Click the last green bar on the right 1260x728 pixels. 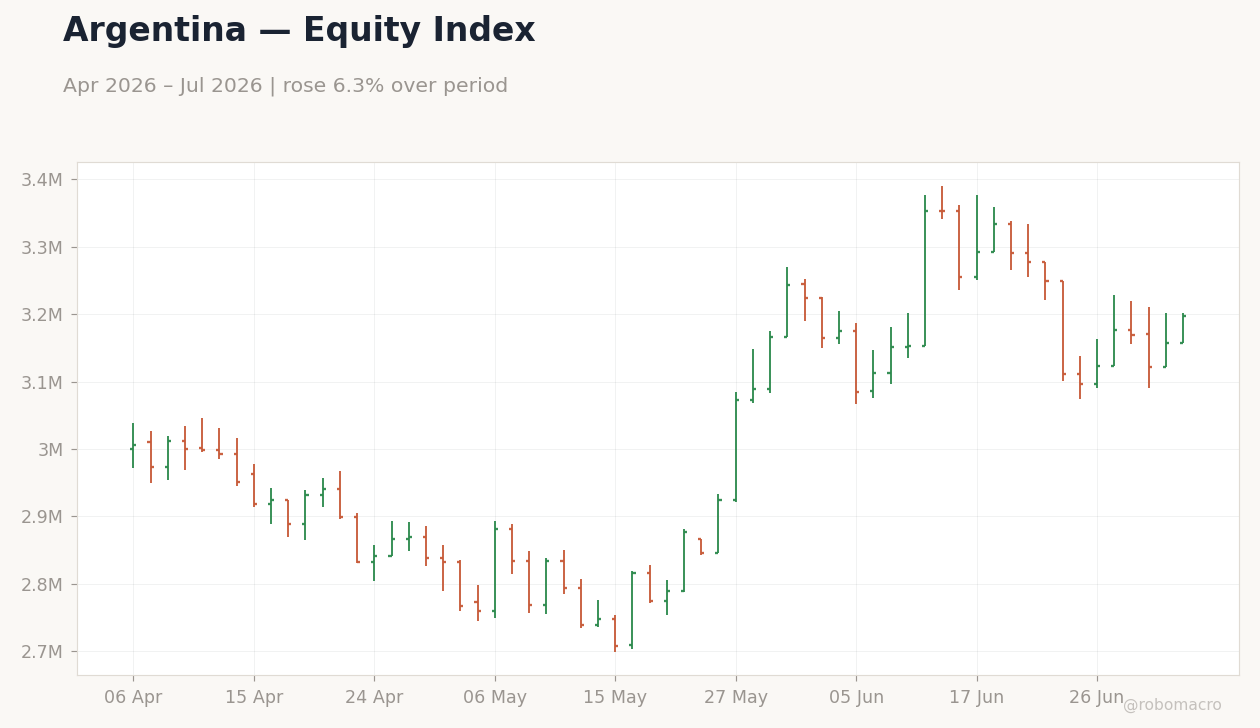point(1183,329)
